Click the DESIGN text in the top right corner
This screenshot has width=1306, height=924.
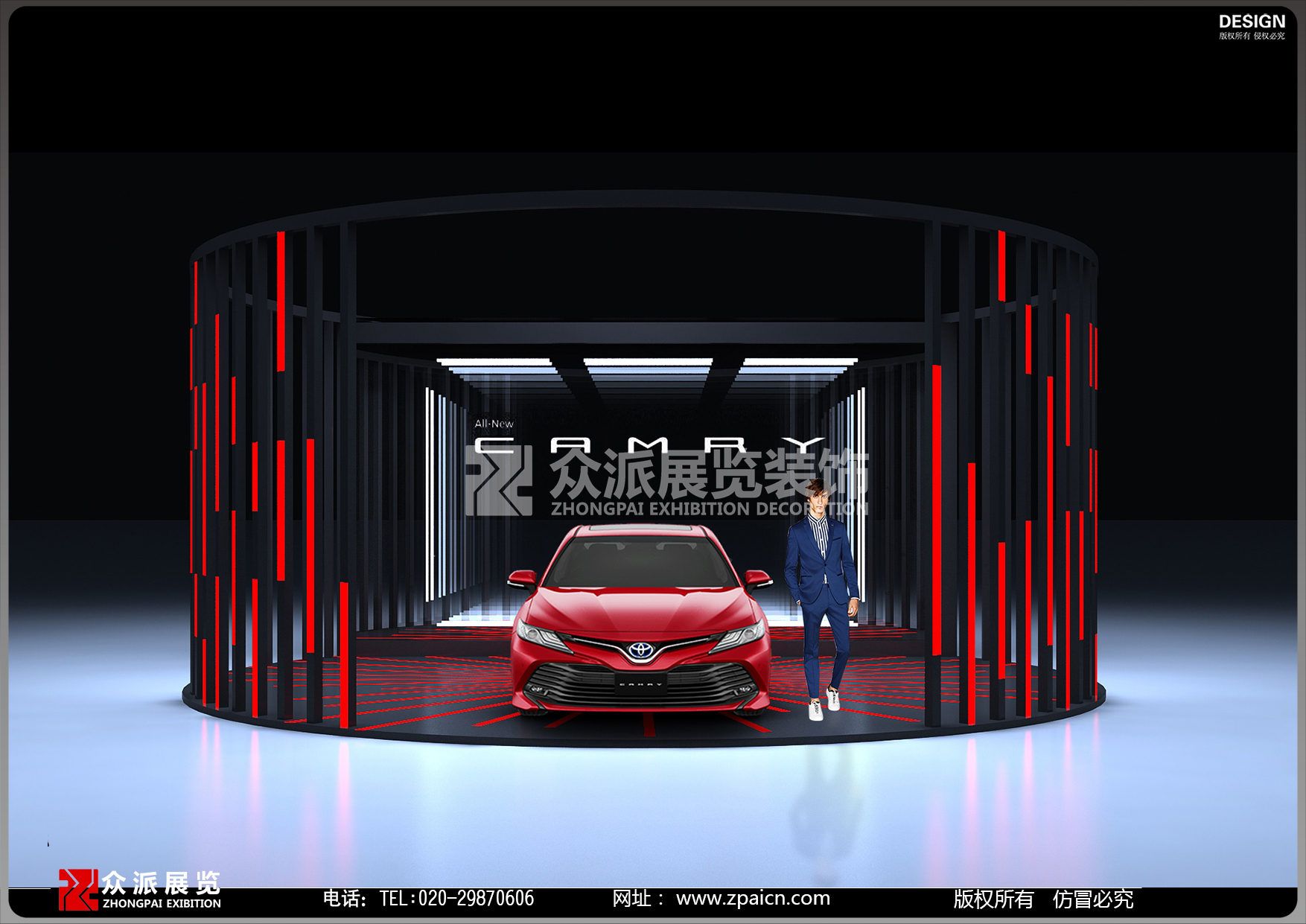coord(1252,22)
